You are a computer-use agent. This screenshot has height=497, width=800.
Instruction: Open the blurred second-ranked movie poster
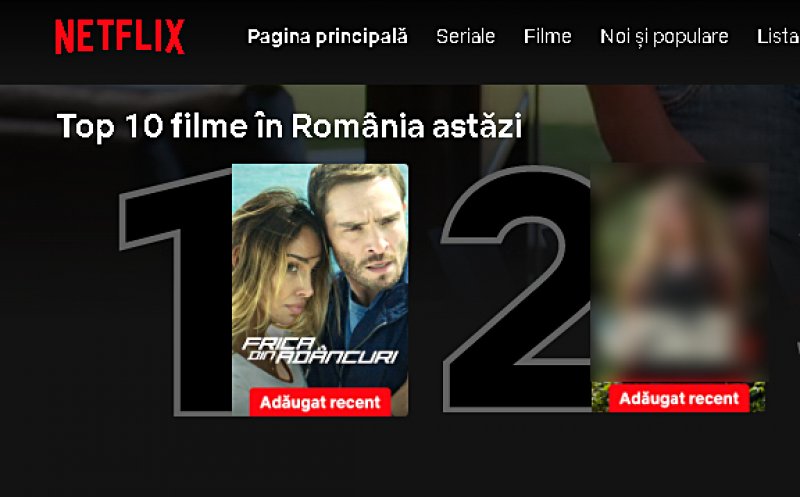(678, 287)
